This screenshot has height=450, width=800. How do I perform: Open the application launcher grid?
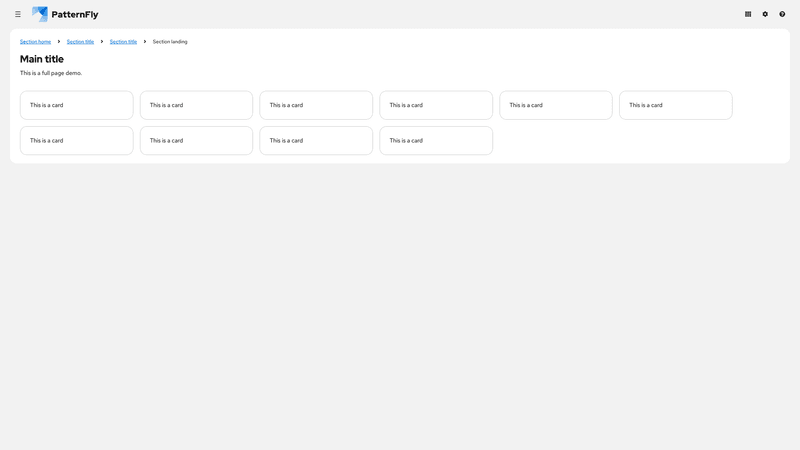pyautogui.click(x=748, y=14)
